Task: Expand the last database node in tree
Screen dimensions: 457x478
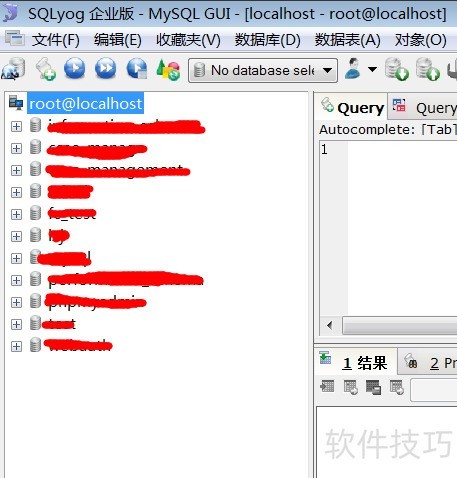Action: (x=16, y=346)
